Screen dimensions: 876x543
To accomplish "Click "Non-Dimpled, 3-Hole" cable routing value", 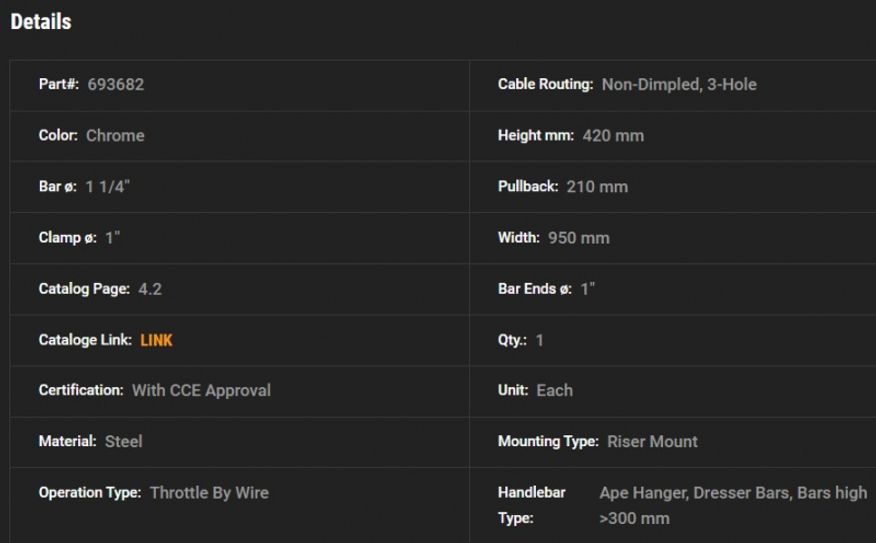I will (x=679, y=85).
